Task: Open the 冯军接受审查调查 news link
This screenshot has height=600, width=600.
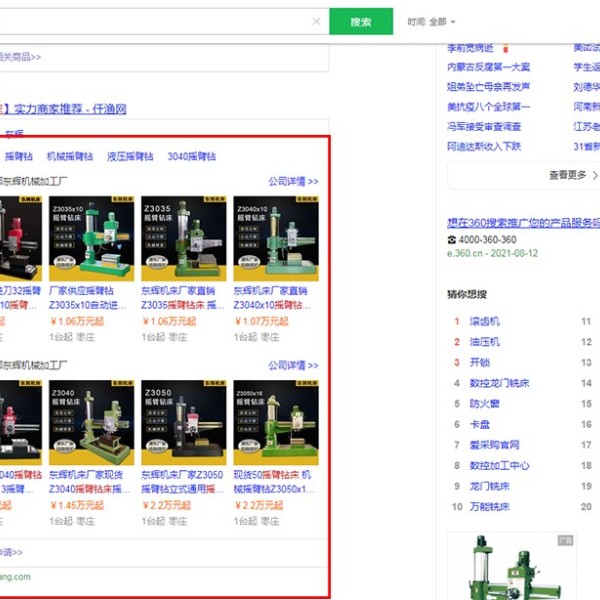Action: coord(484,127)
